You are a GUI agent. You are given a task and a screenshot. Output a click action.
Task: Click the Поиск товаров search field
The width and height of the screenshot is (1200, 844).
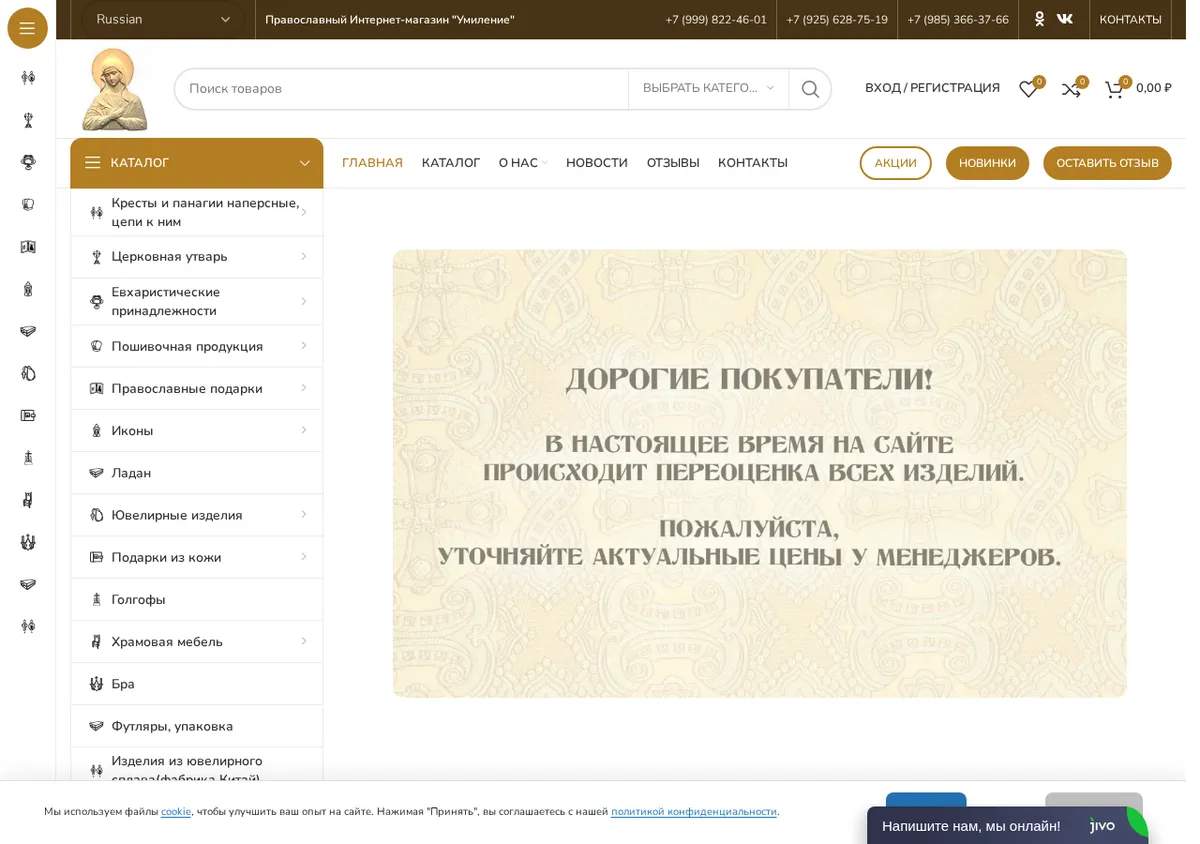point(402,89)
